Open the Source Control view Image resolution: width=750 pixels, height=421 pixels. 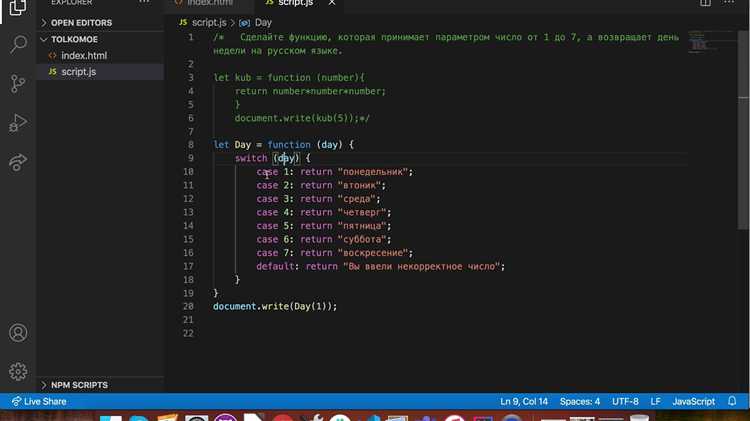pyautogui.click(x=18, y=84)
